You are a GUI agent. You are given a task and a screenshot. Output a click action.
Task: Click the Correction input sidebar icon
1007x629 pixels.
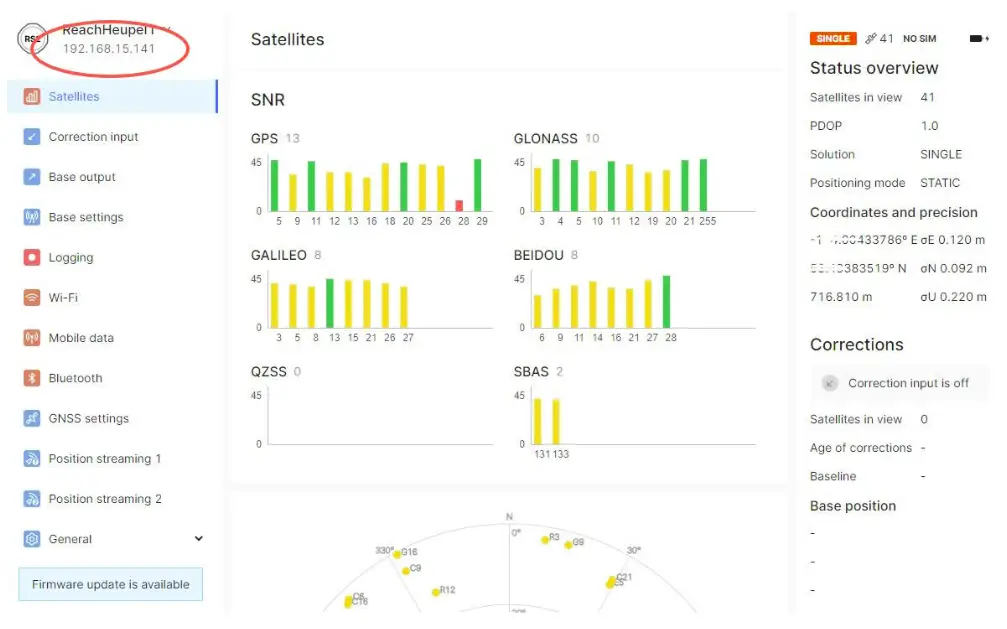[x=31, y=137]
